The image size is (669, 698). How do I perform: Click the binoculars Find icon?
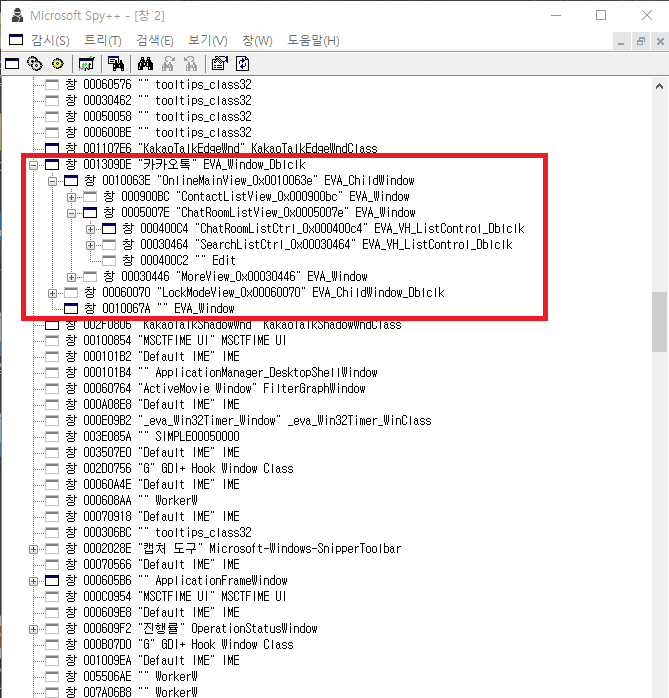tap(145, 64)
